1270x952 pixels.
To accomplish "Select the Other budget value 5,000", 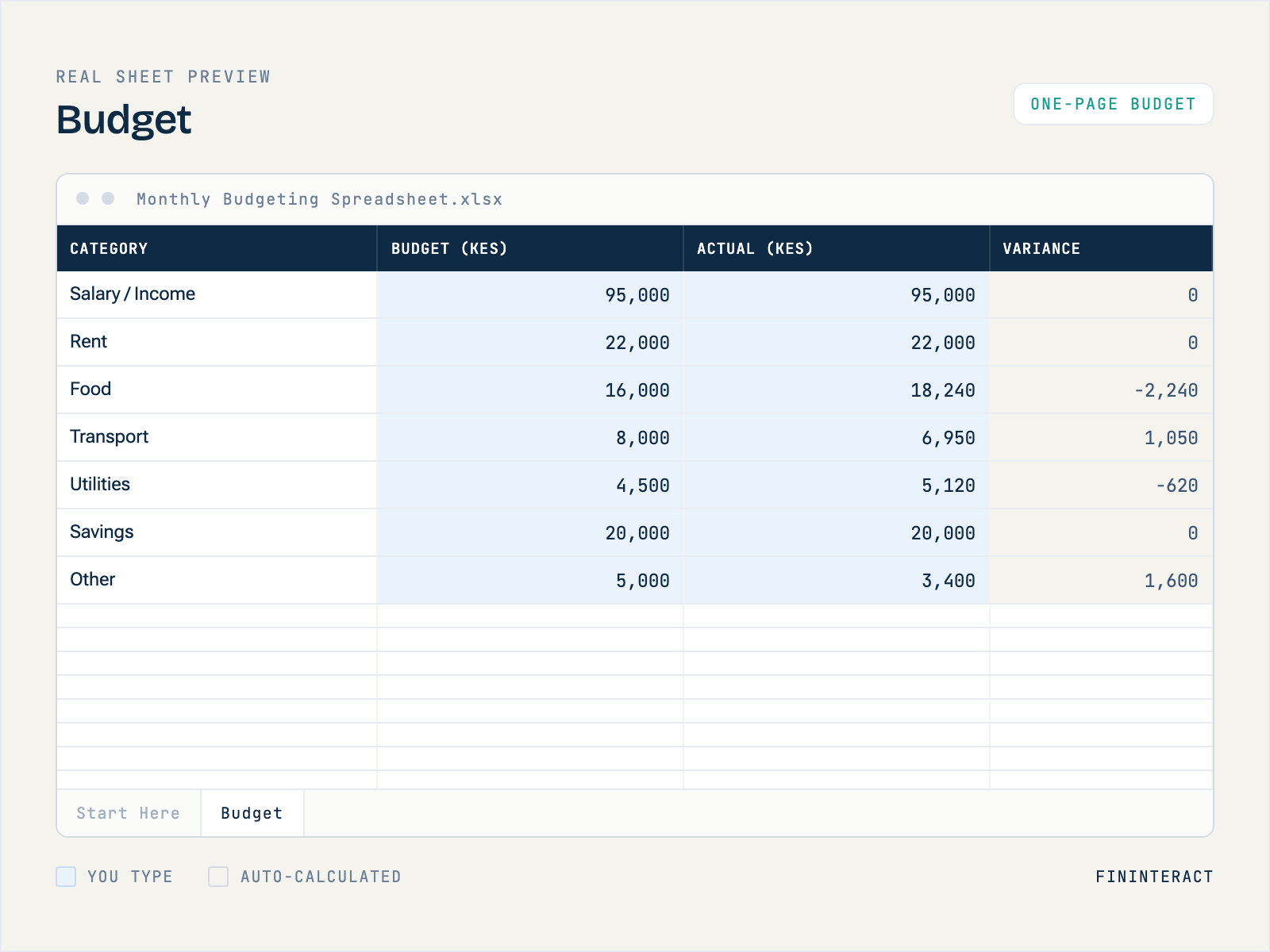I will [643, 581].
